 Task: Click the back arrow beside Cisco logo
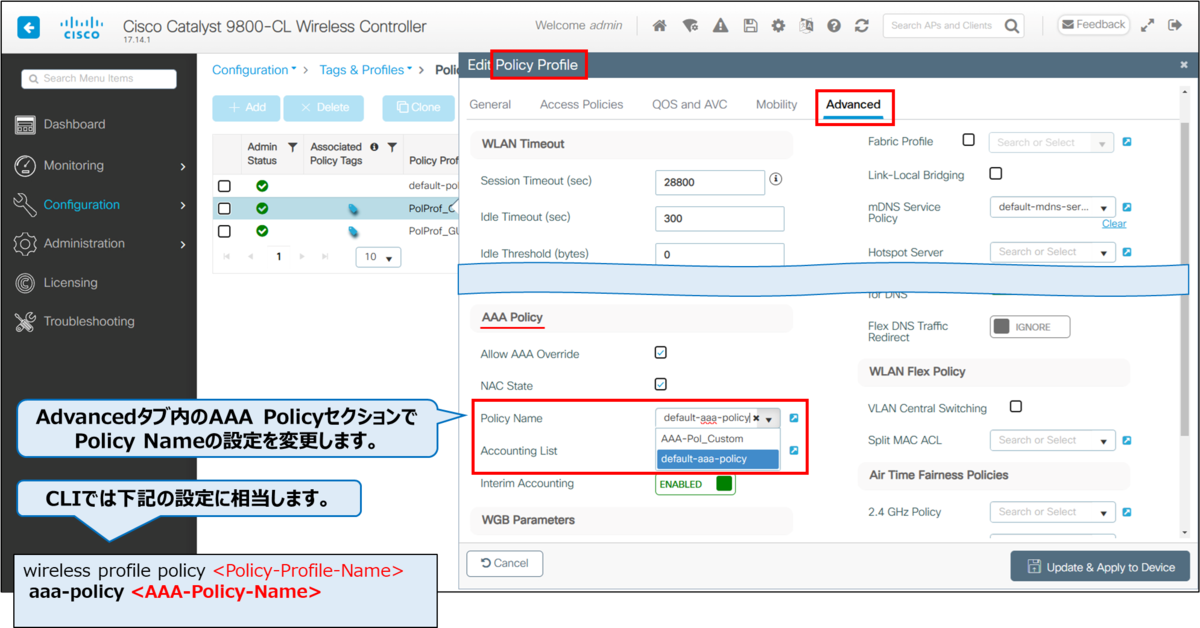(x=28, y=27)
